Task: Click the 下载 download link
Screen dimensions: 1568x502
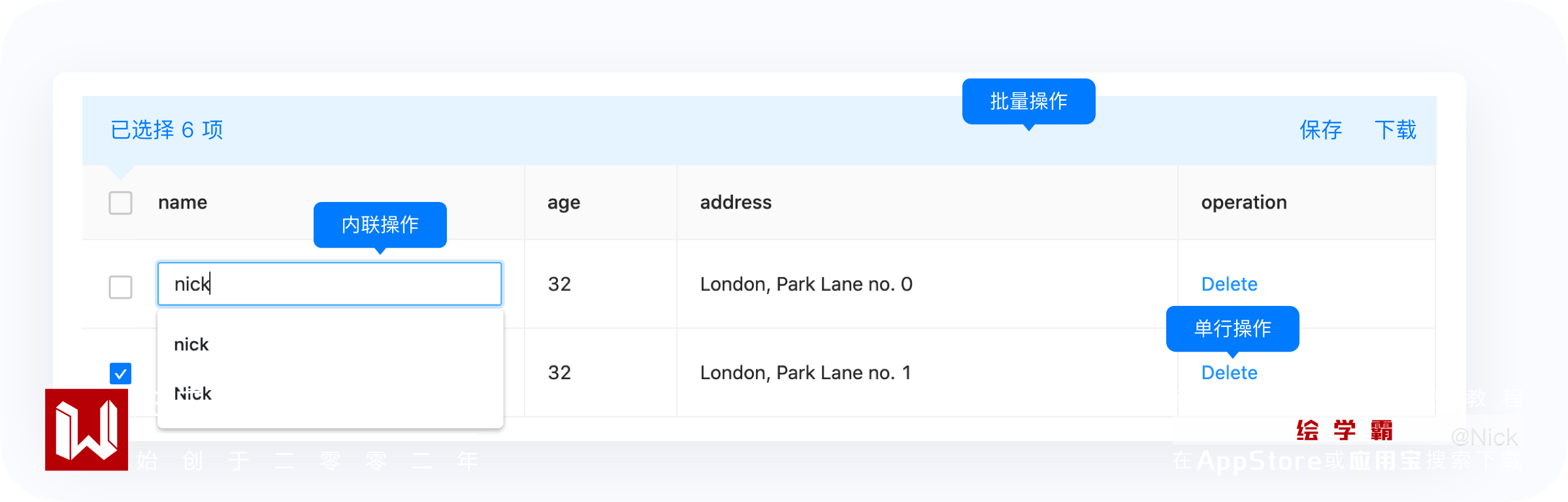Action: point(1396,130)
